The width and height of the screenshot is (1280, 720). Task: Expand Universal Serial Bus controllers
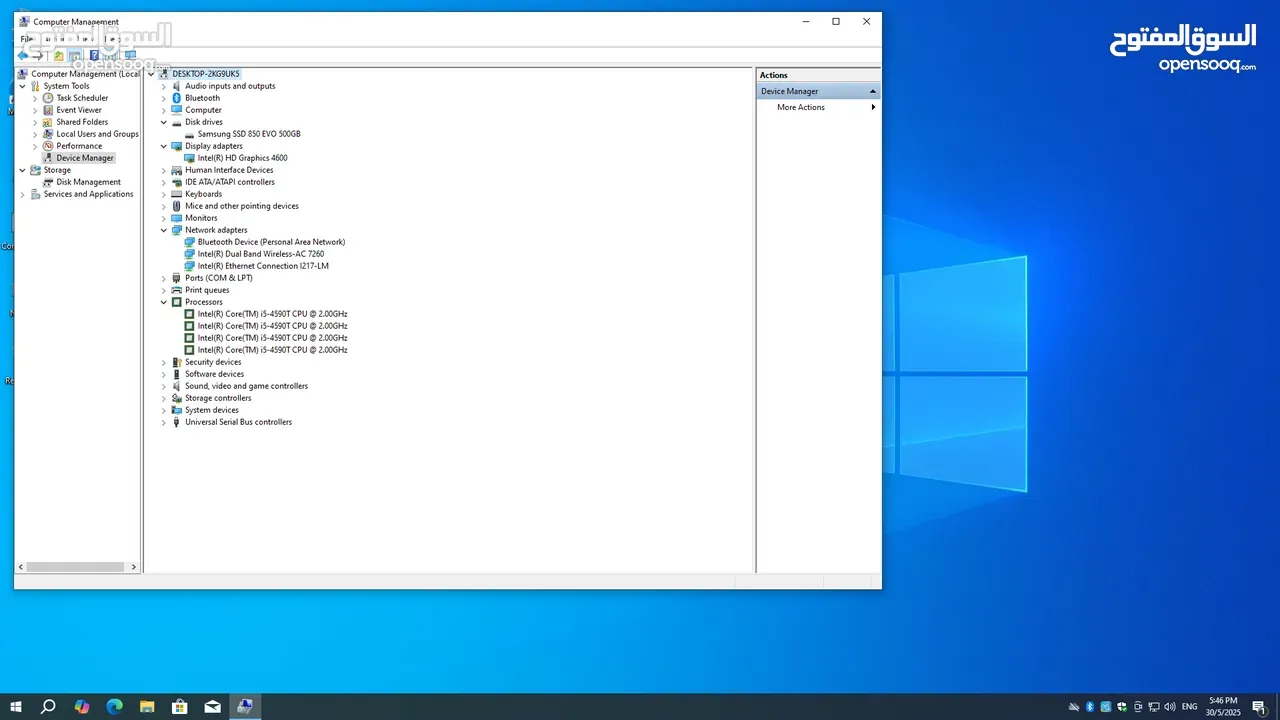(x=164, y=422)
